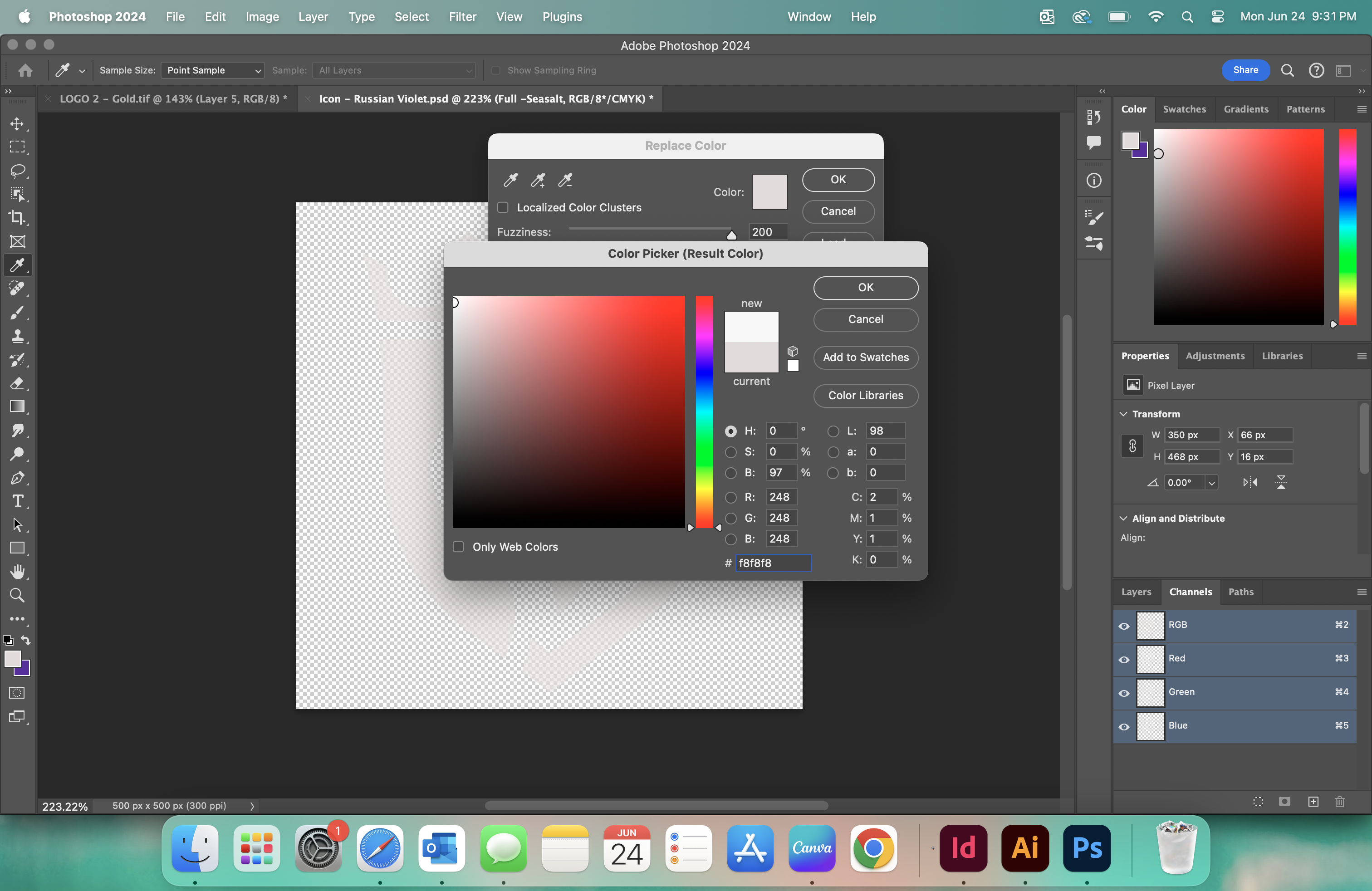Image resolution: width=1372 pixels, height=891 pixels.
Task: Open the Sample Size dropdown
Action: pyautogui.click(x=212, y=70)
